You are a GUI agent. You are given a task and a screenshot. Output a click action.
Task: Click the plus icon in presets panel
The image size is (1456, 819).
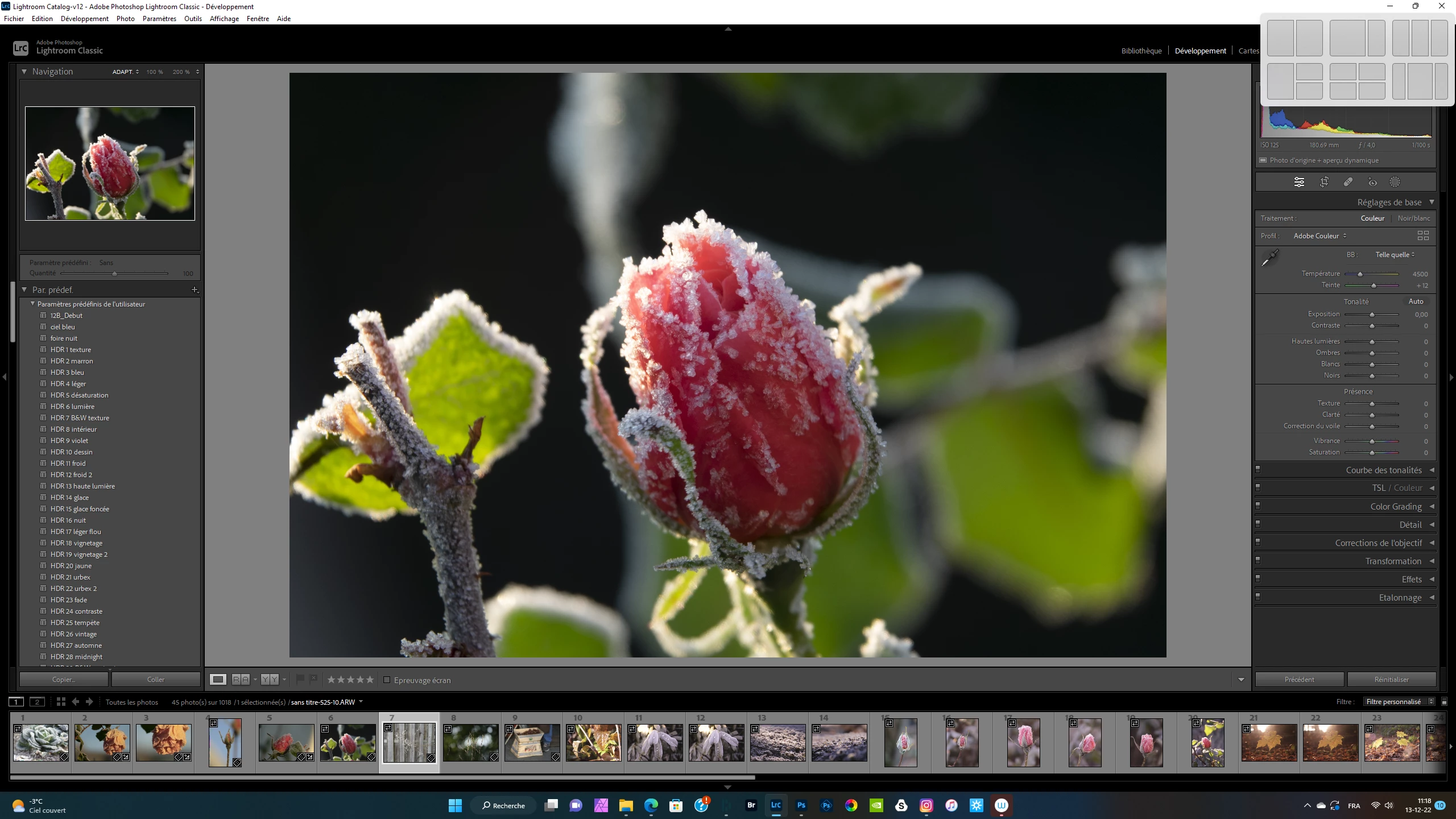click(195, 290)
